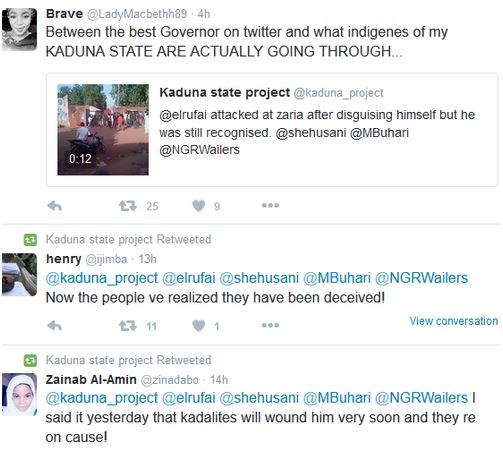Open Zainab Al-Amin's profile avatar
This screenshot has width=503, height=456.
pyautogui.click(x=19, y=395)
